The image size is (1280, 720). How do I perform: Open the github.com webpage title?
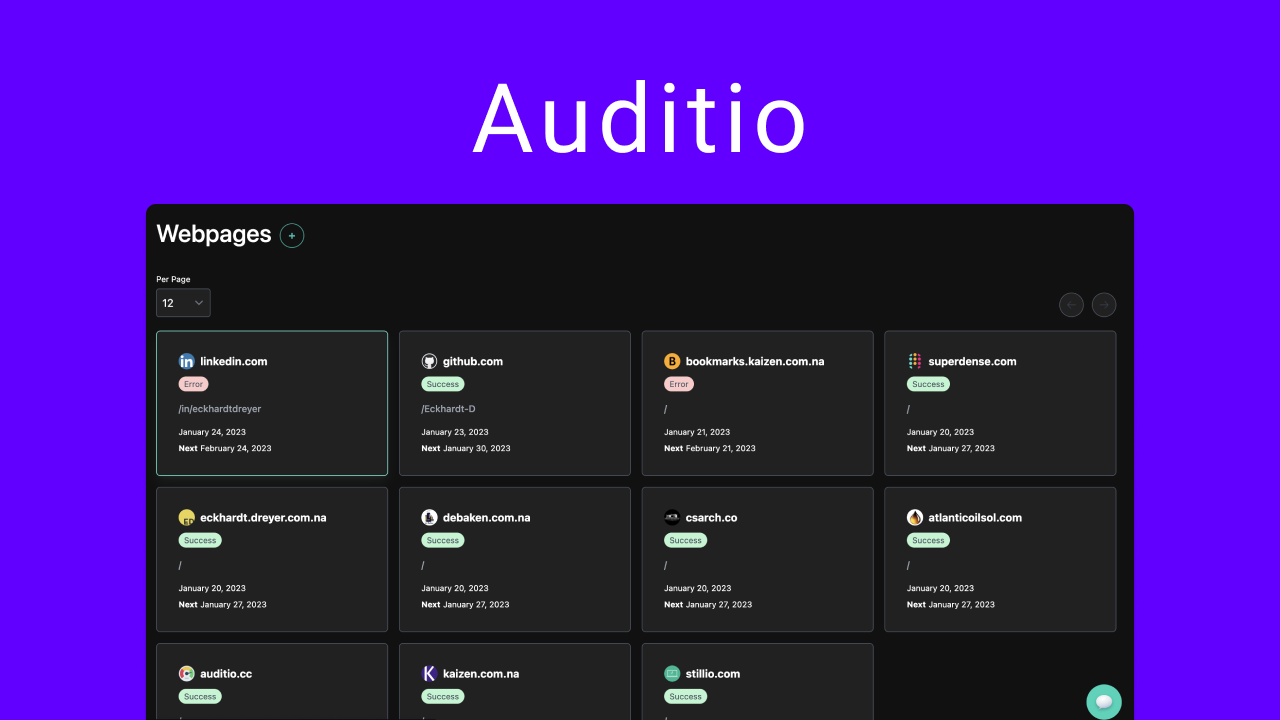pos(473,361)
